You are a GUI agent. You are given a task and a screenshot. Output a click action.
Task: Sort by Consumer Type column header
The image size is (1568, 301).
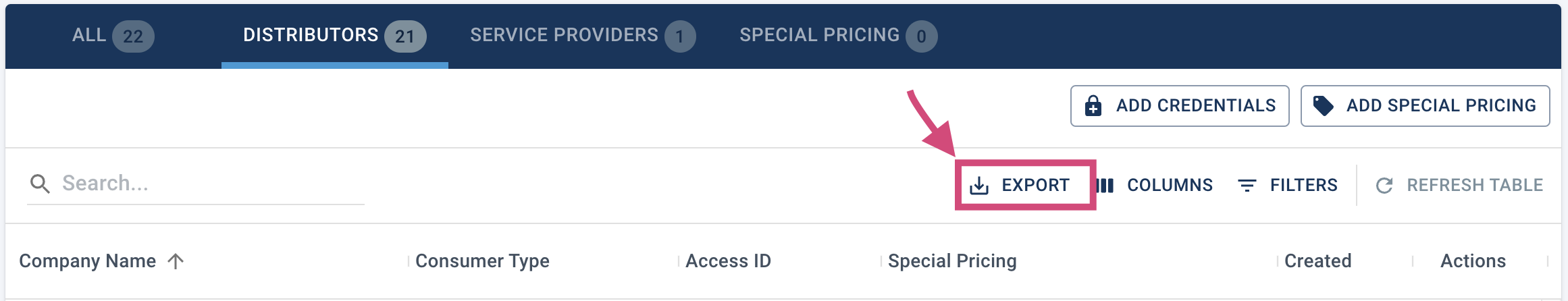[x=482, y=261]
